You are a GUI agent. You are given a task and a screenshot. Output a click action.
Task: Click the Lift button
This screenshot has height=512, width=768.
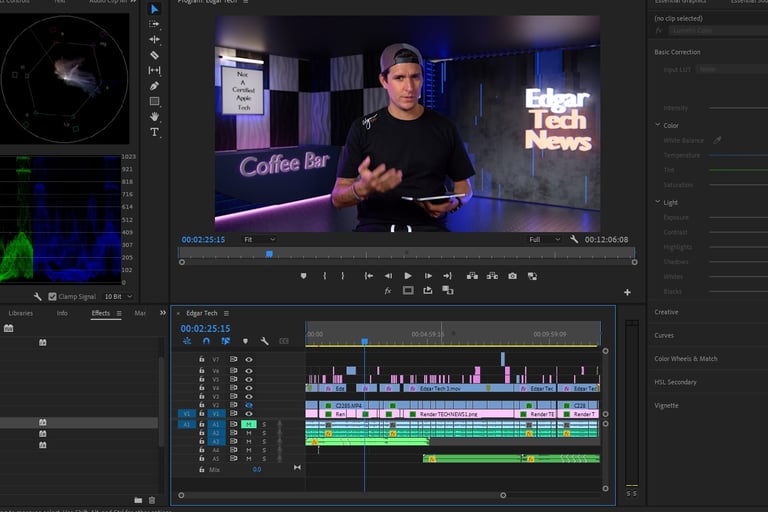tap(472, 276)
